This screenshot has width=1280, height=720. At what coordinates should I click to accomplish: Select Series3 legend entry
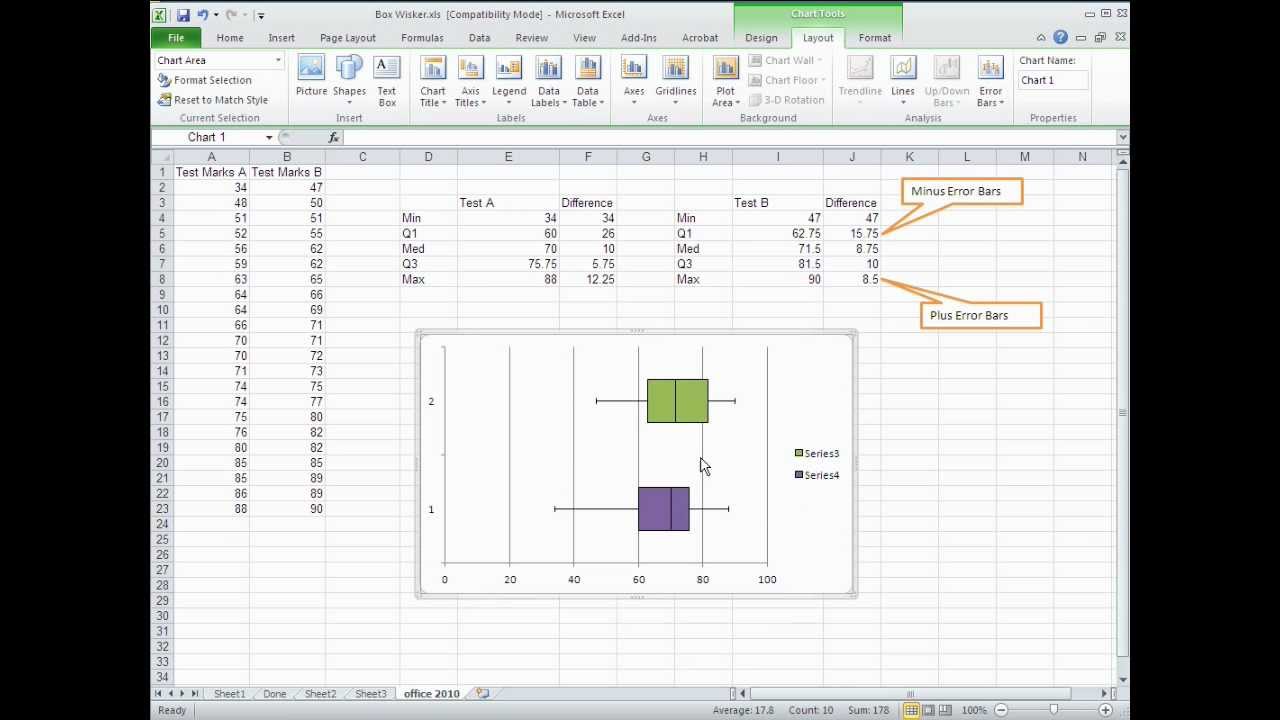(817, 454)
